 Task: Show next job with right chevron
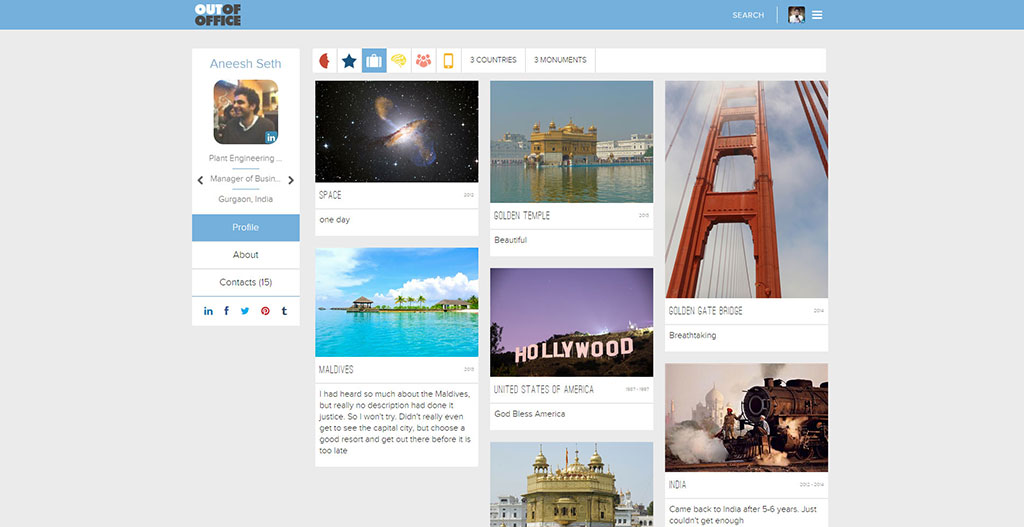[291, 180]
